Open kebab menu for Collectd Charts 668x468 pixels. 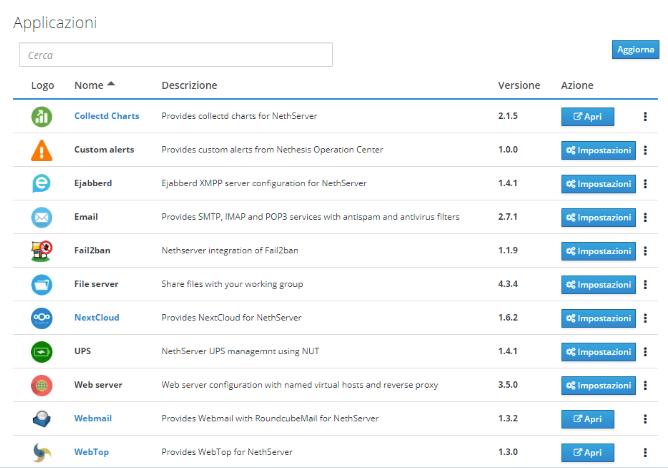[645, 117]
